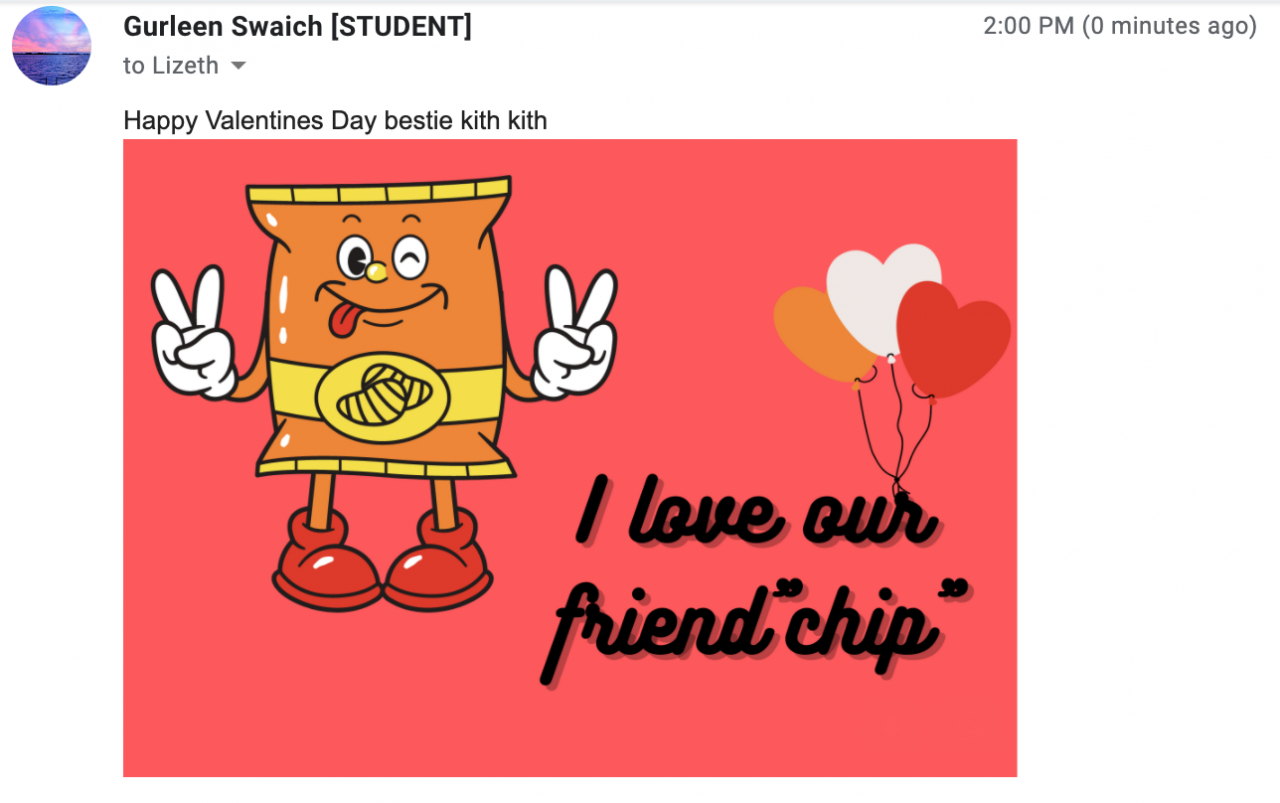Image resolution: width=1280 pixels, height=803 pixels.
Task: Open Gurleen Swaich's profile avatar
Action: pyautogui.click(x=51, y=45)
